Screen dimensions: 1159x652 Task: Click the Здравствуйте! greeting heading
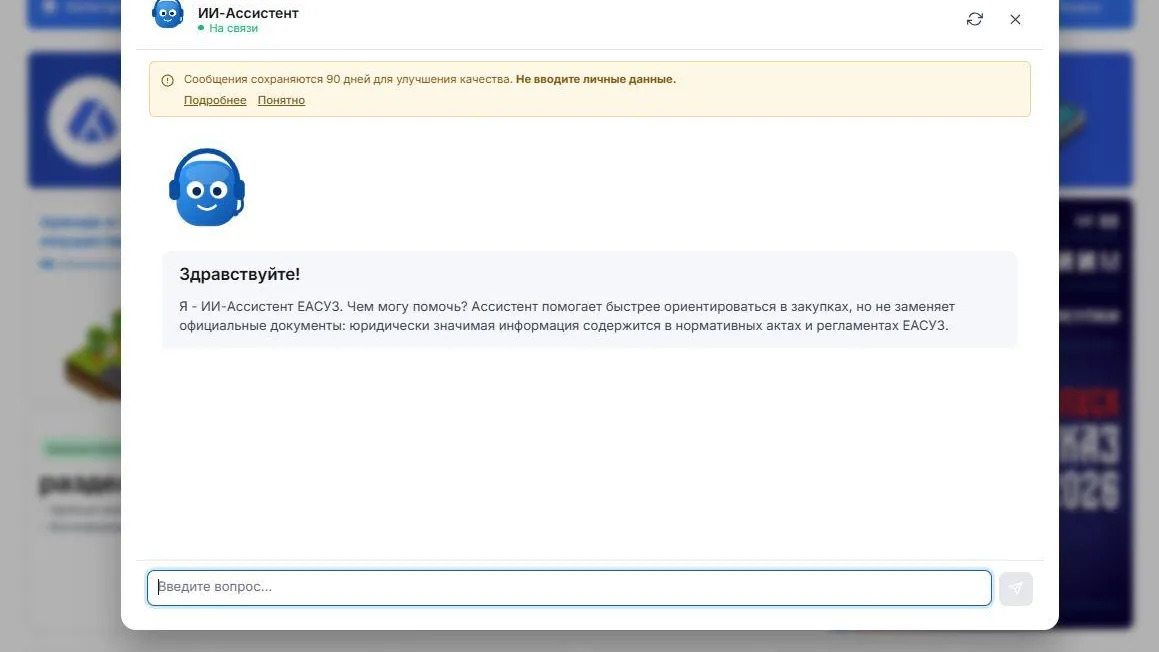(239, 274)
